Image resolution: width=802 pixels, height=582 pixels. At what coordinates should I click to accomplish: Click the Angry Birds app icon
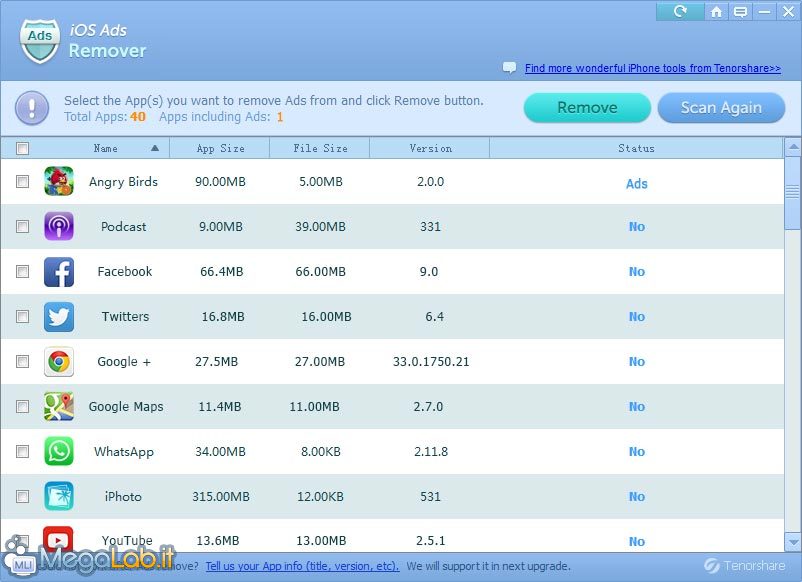pos(59,181)
